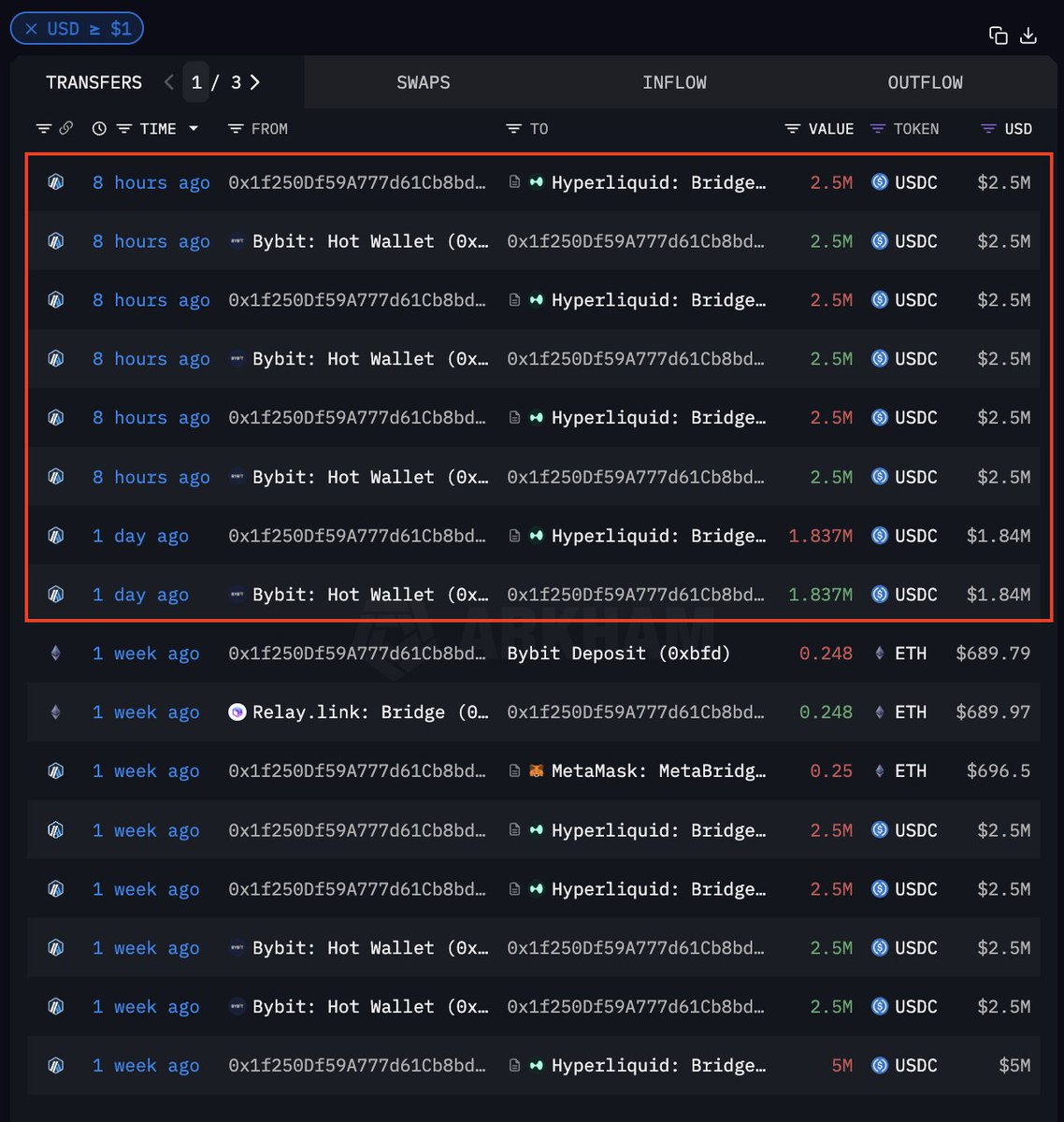Remove the USD ≥ $1 filter chip

pyautogui.click(x=31, y=28)
